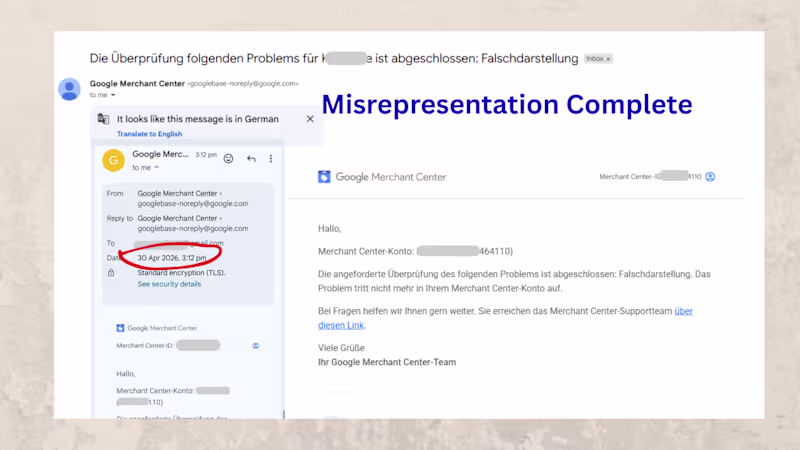Expand the 'to me' recipient arrow under sender
The image size is (800, 450).
coord(113,95)
